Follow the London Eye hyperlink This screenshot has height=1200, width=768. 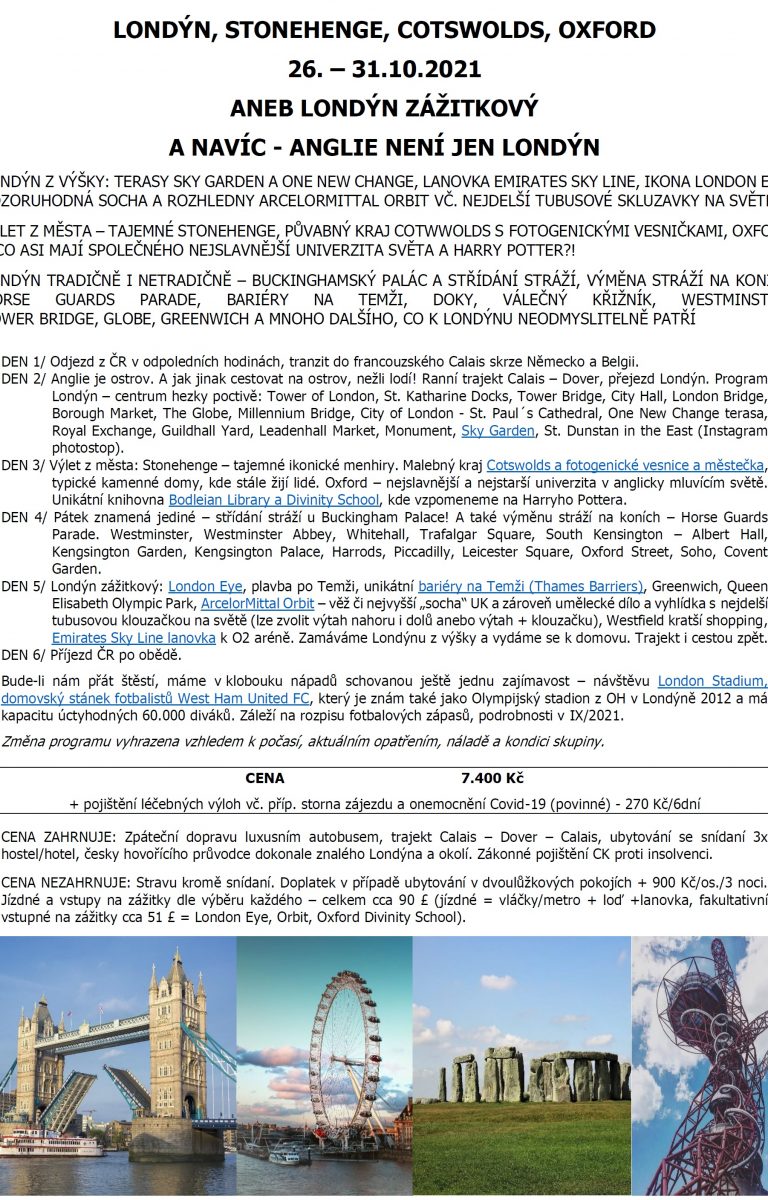pyautogui.click(x=205, y=586)
